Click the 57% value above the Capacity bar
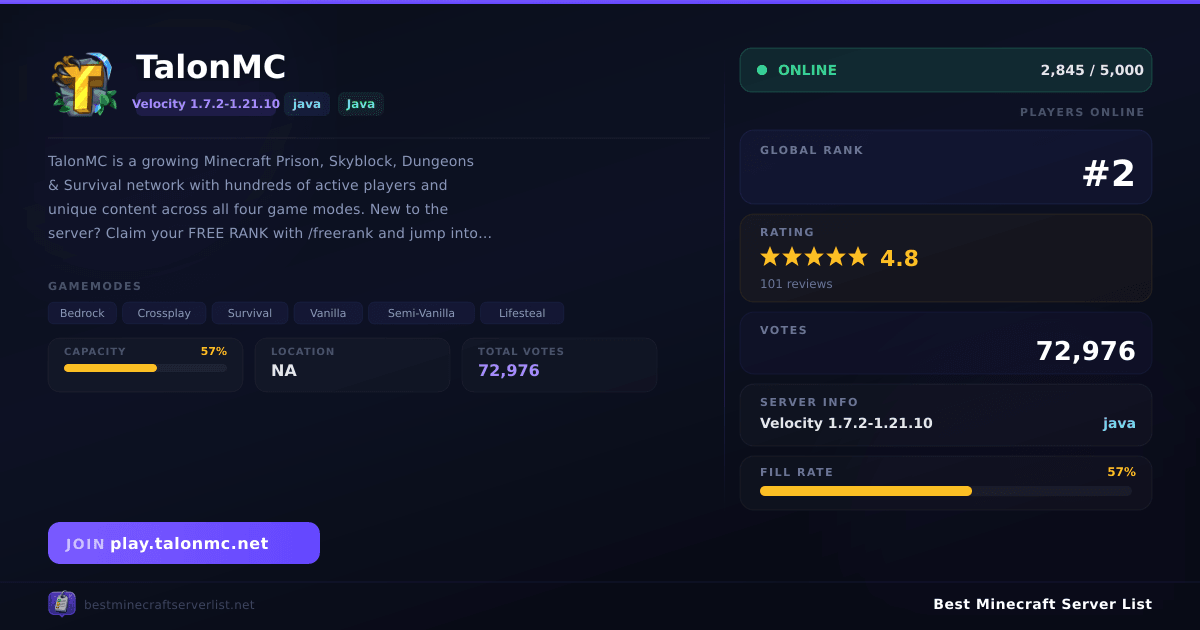 point(214,351)
